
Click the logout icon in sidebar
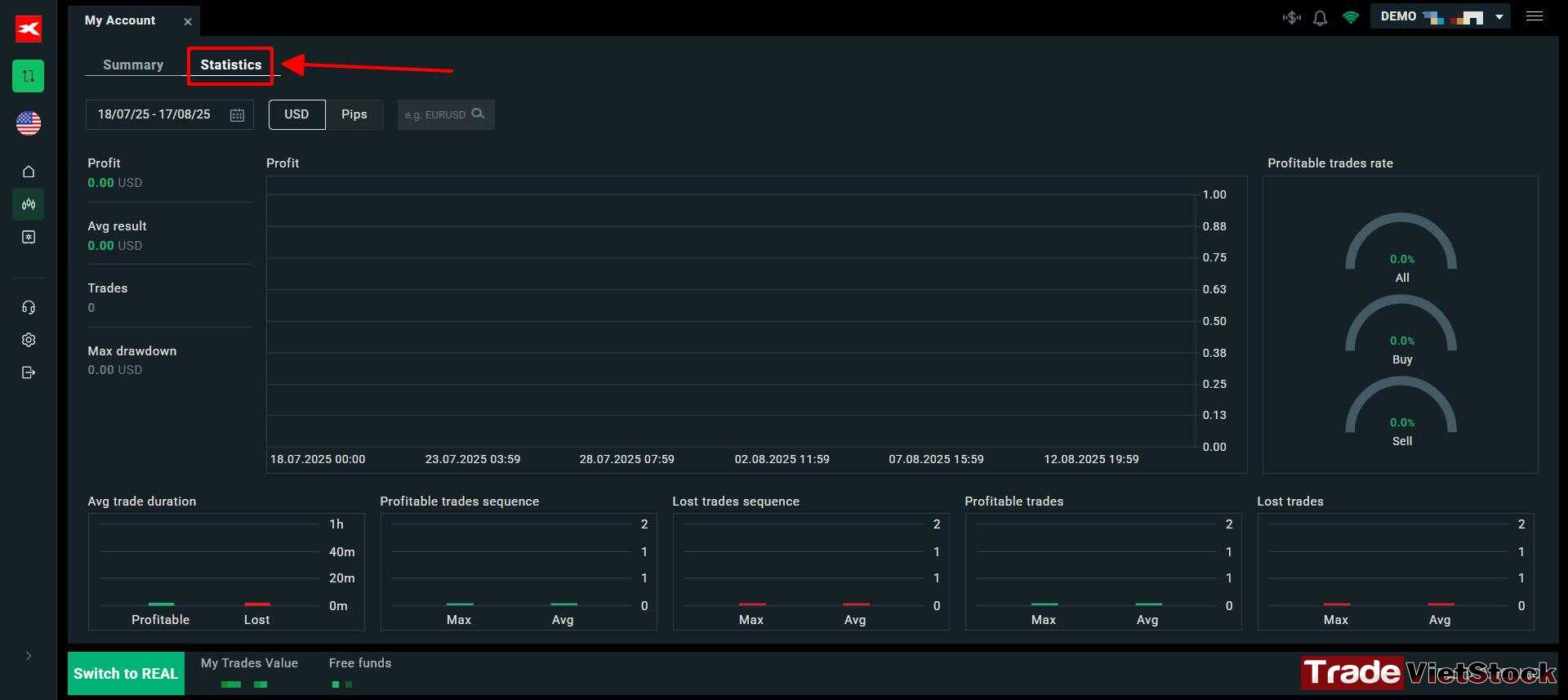[29, 372]
